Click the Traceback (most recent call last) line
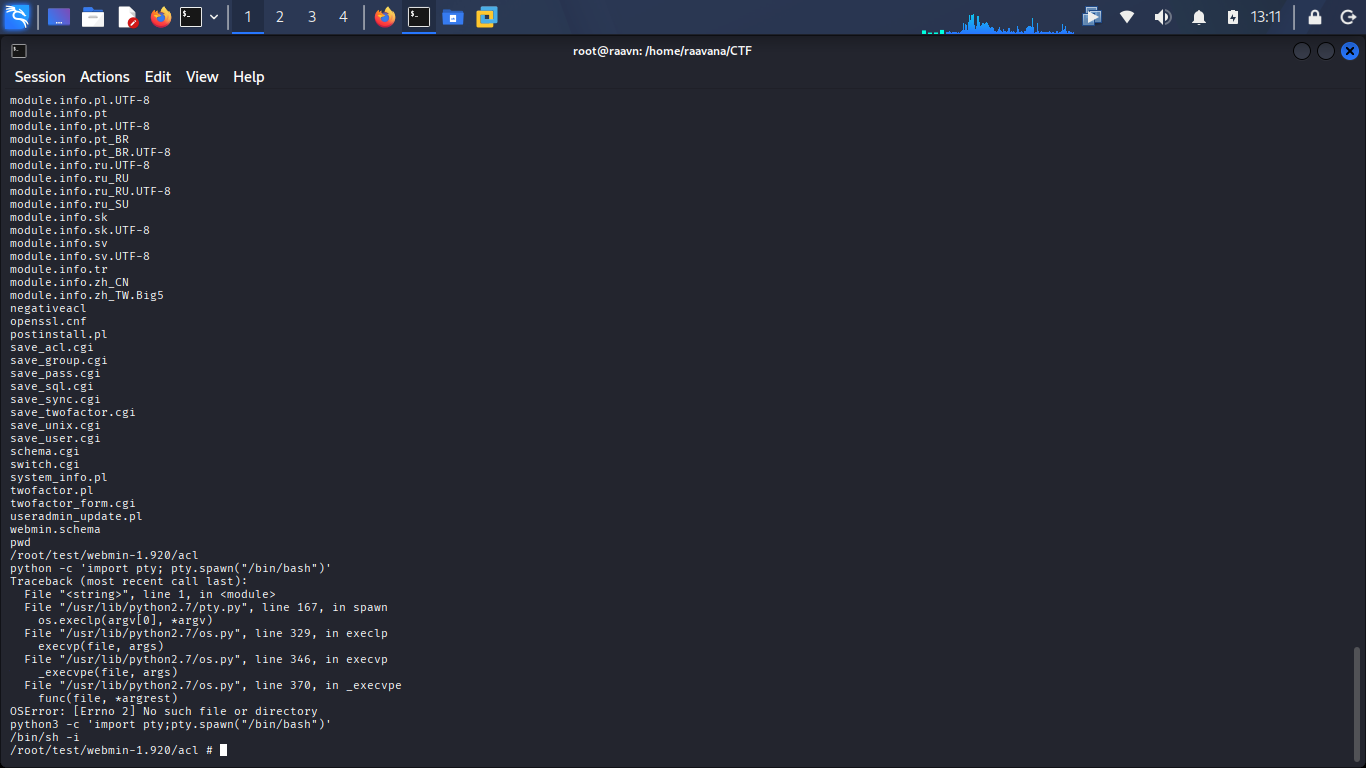 [129, 581]
